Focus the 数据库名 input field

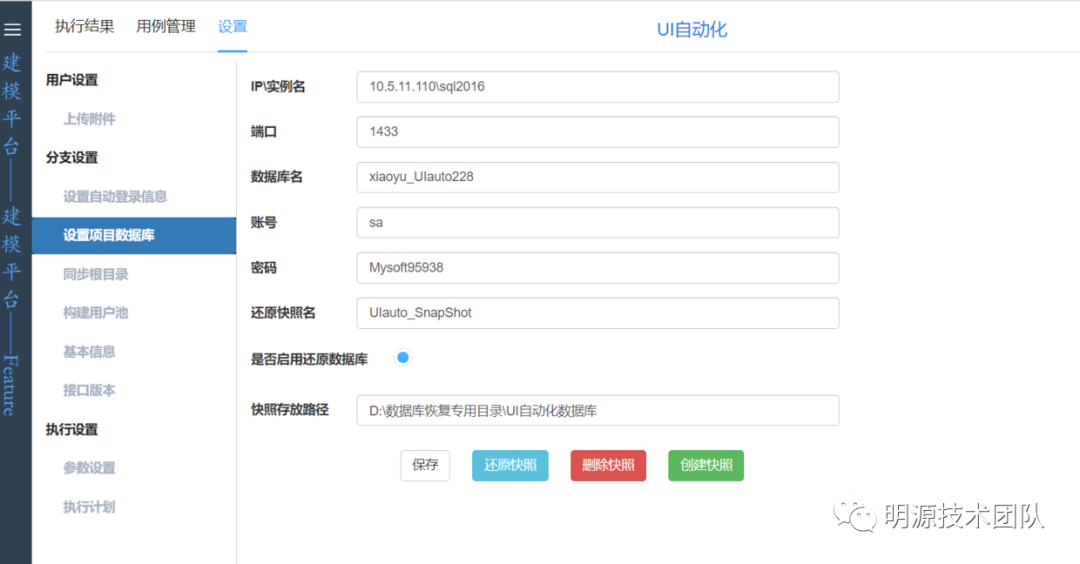pos(598,177)
